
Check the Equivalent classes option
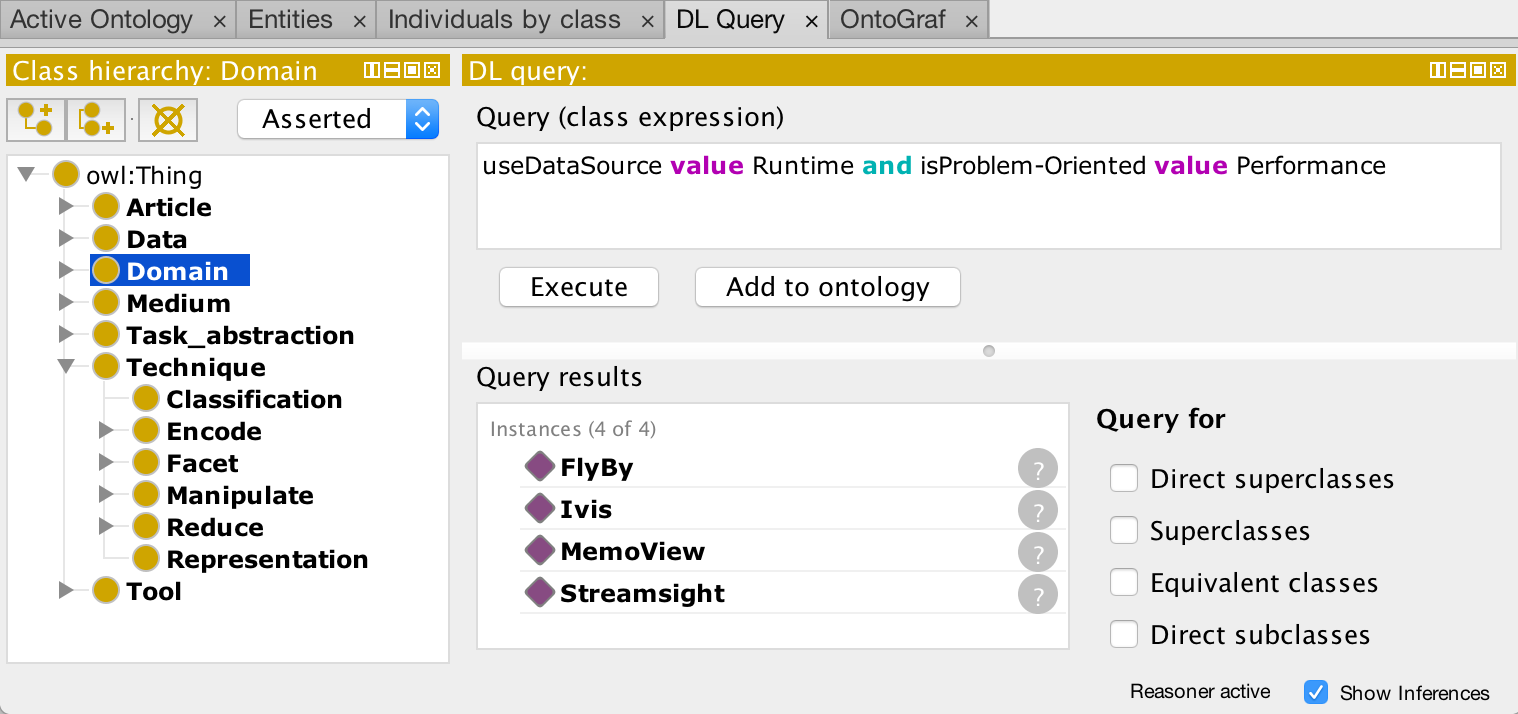tap(1124, 583)
